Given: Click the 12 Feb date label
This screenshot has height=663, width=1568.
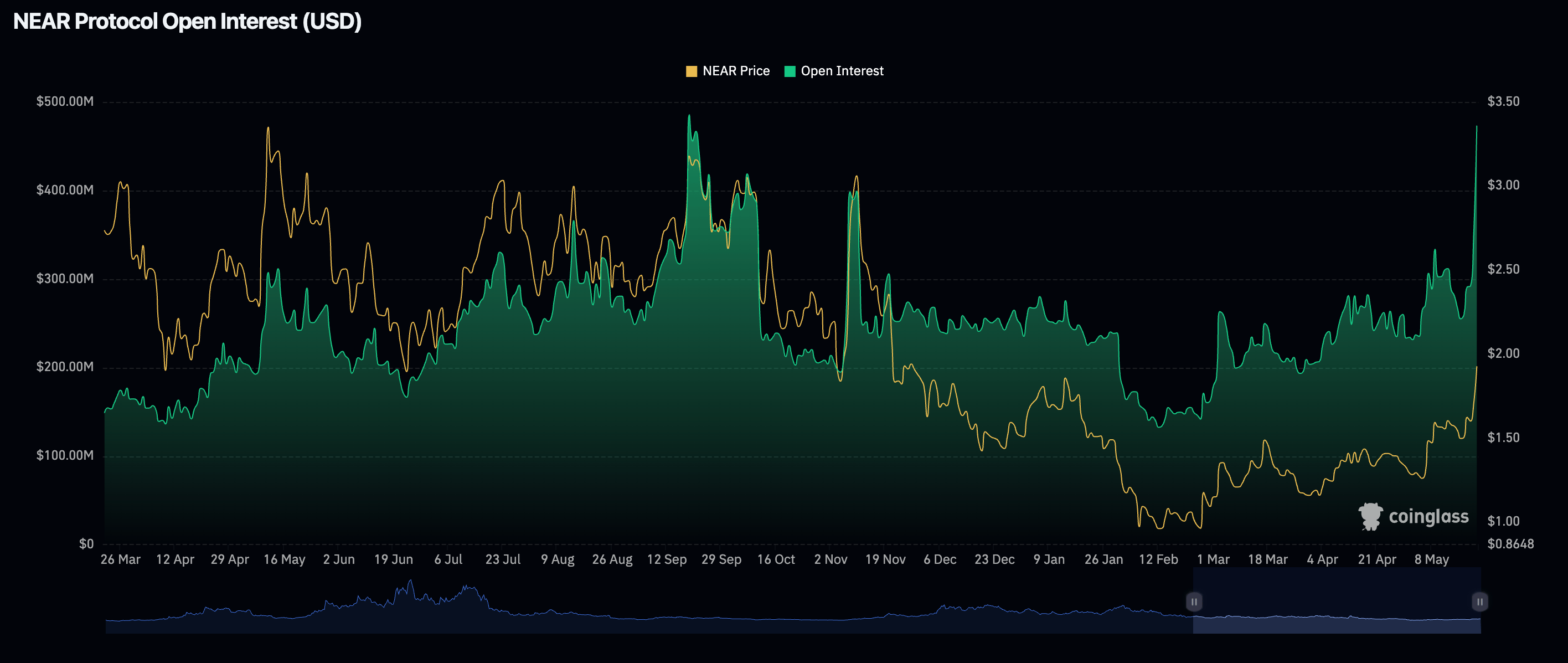Looking at the screenshot, I should coord(1158,559).
